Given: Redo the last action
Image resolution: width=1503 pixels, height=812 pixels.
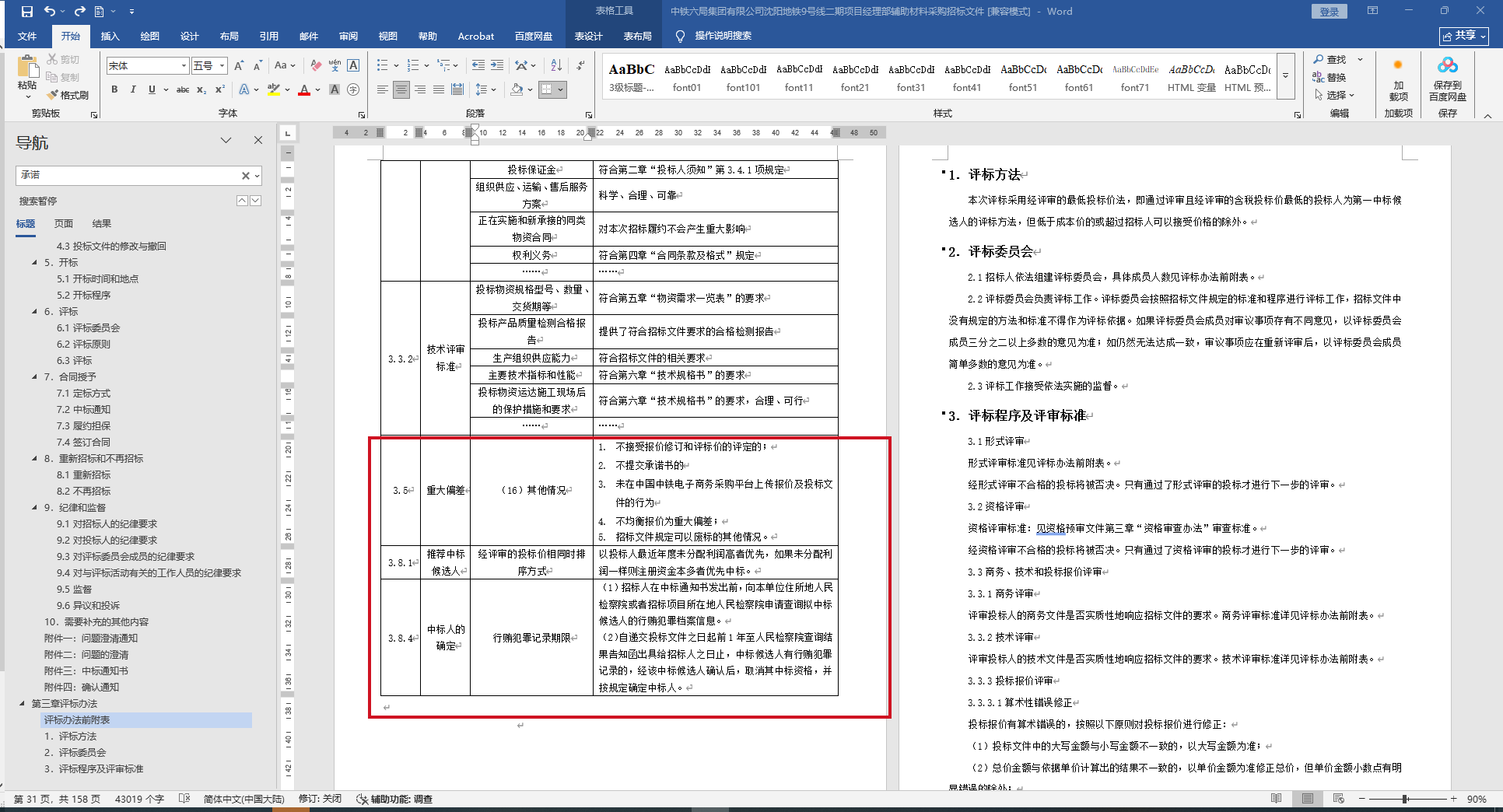Looking at the screenshot, I should tap(79, 12).
